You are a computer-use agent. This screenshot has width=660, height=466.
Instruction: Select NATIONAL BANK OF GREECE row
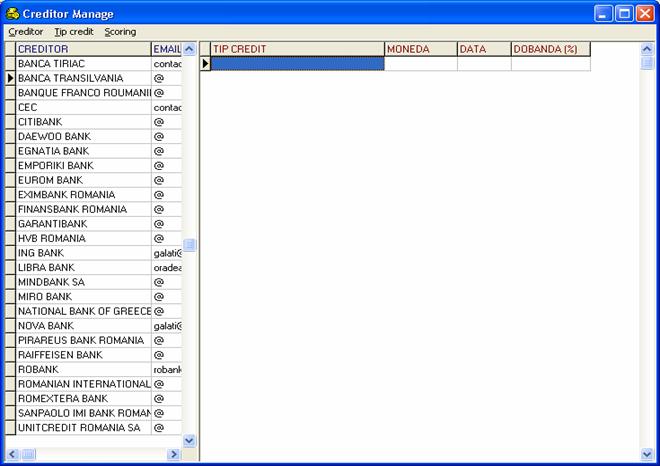[x=83, y=311]
